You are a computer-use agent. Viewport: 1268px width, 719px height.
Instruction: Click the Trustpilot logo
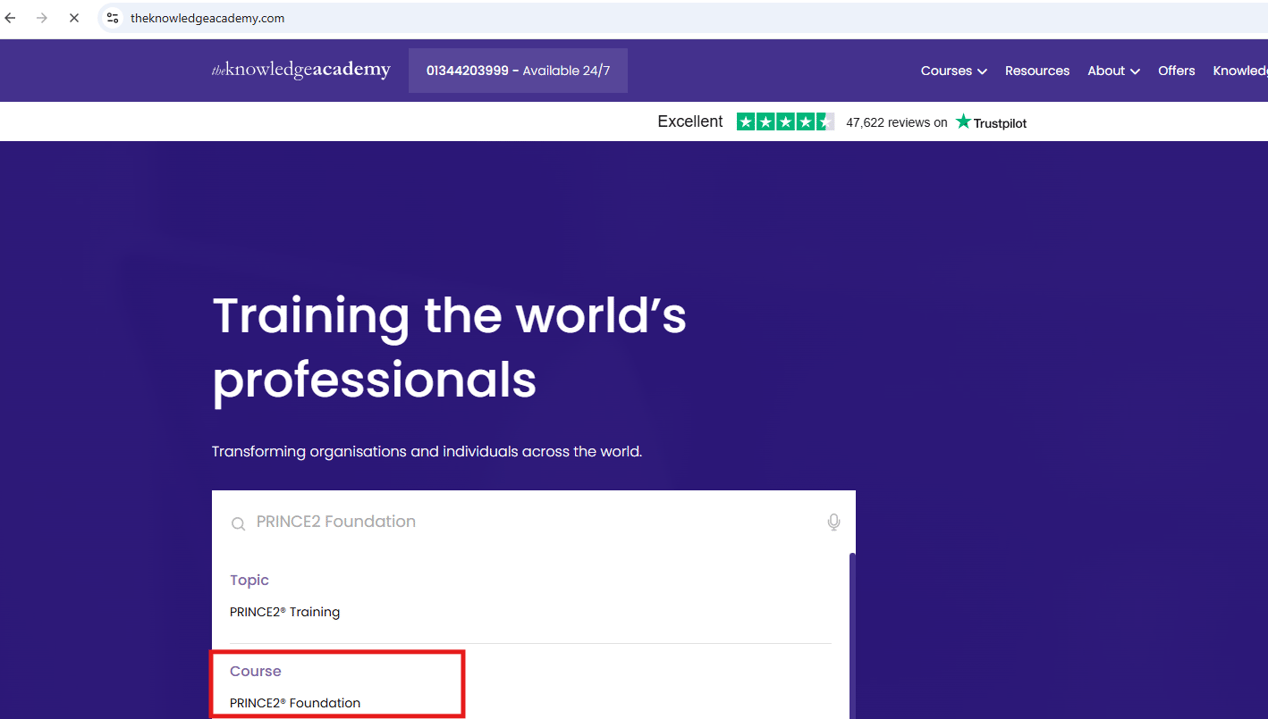coord(991,122)
